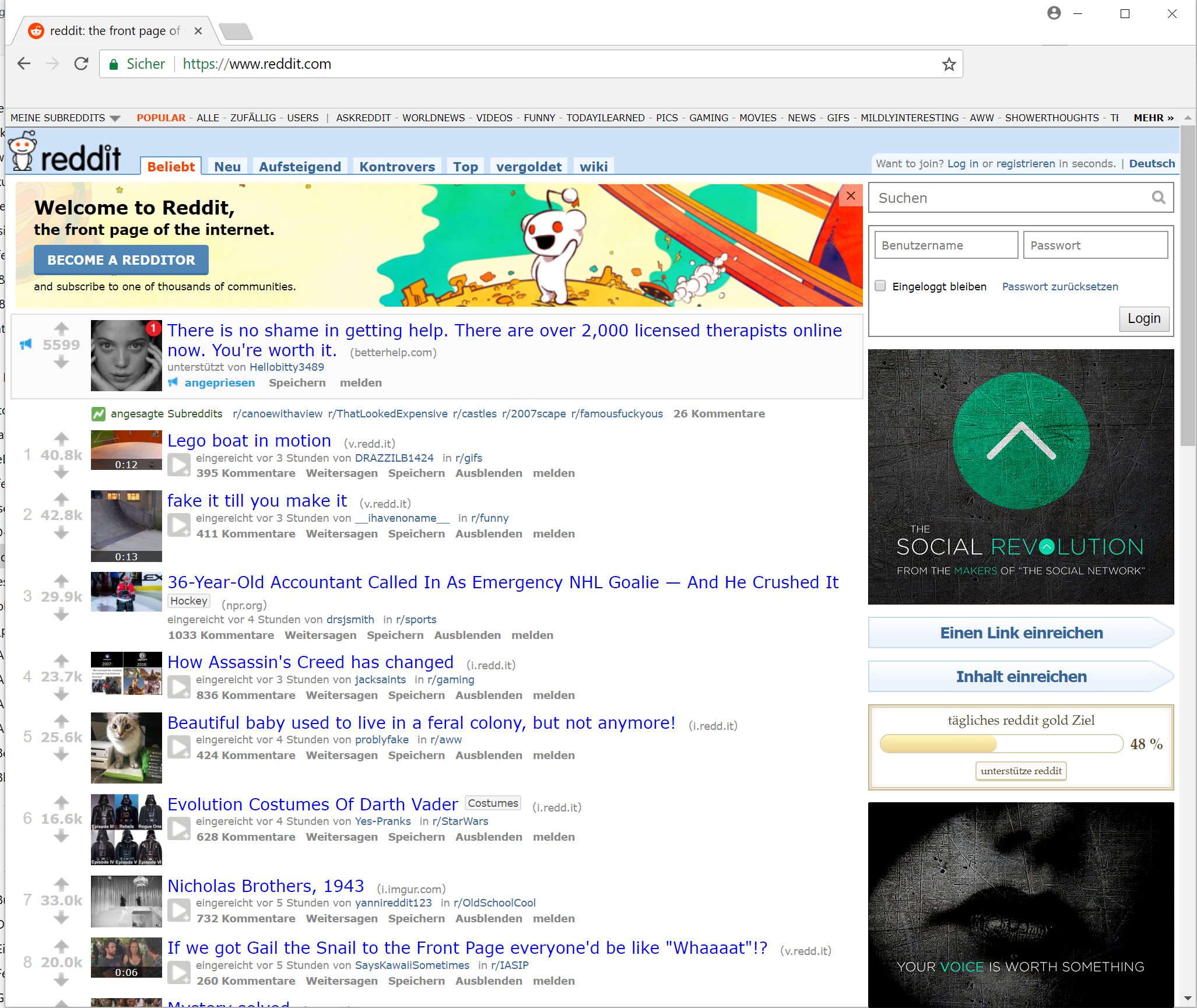Bookmark page using star icon
Viewport: 1197px width, 1008px height.
949,64
